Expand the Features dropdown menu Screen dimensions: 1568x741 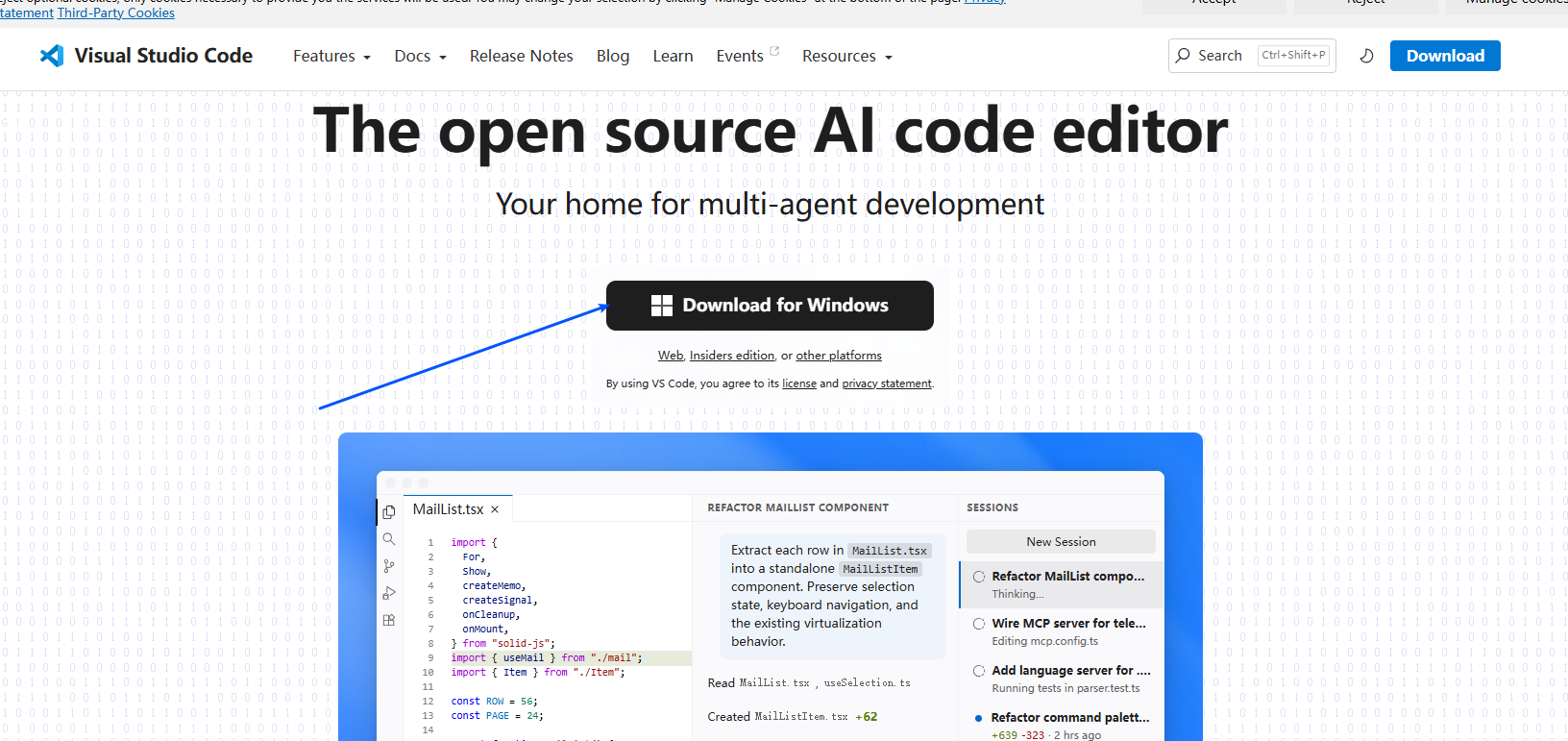point(331,57)
